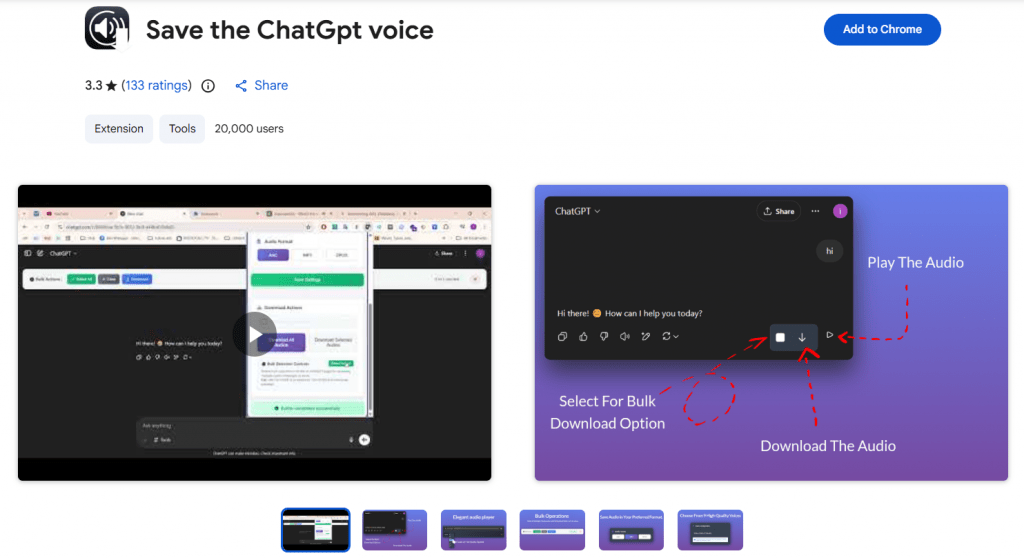Select the Save Audio in Preferred Format thumbnail
The image size is (1024, 558).
point(631,530)
